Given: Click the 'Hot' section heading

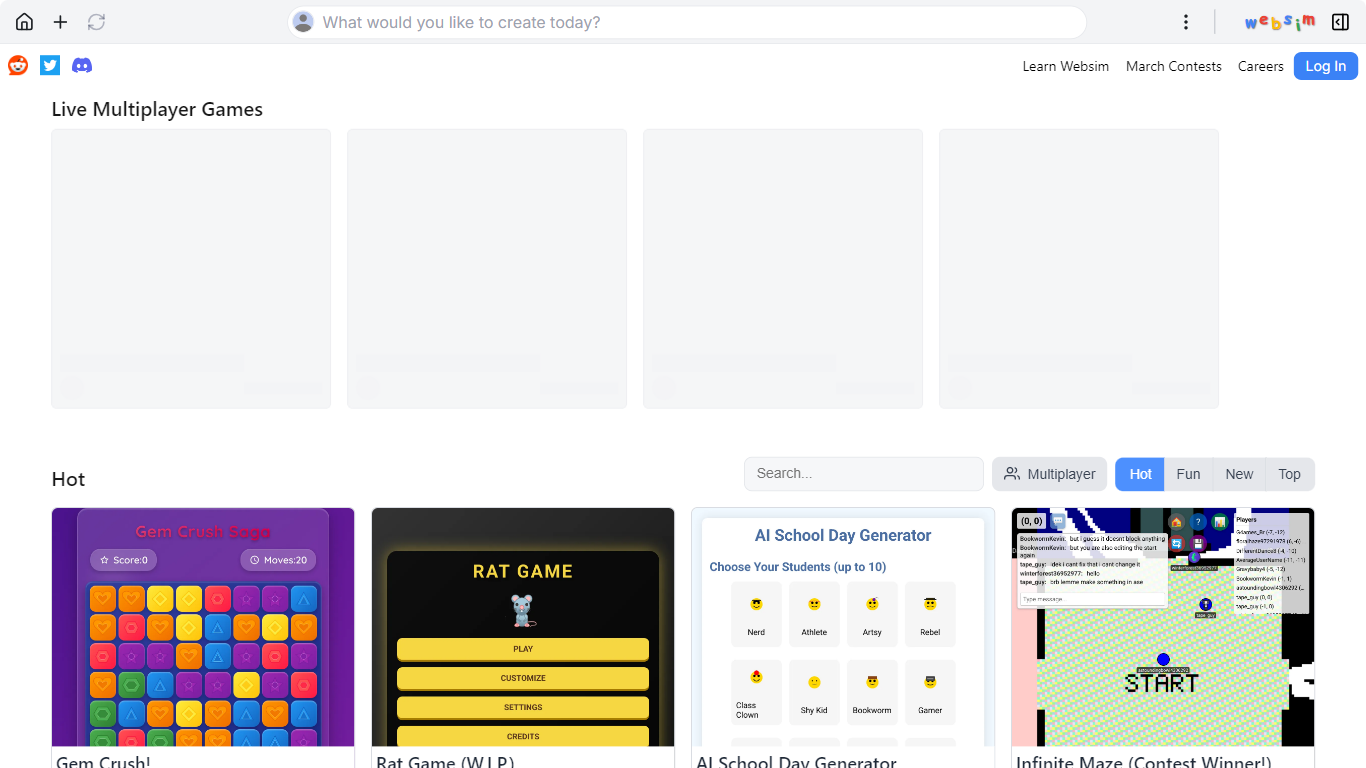Looking at the screenshot, I should pos(68,479).
